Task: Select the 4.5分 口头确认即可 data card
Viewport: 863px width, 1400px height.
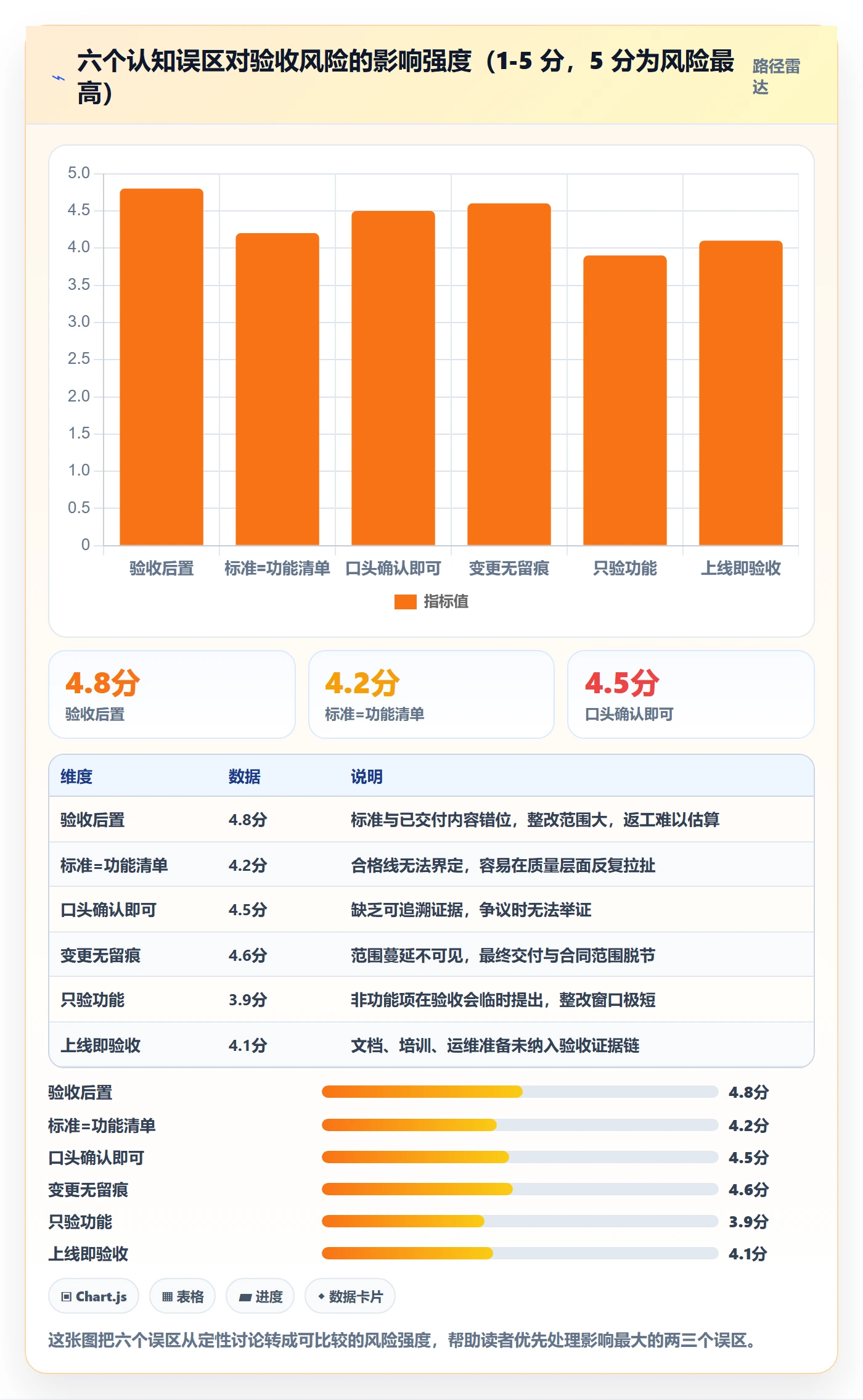Action: click(x=691, y=694)
